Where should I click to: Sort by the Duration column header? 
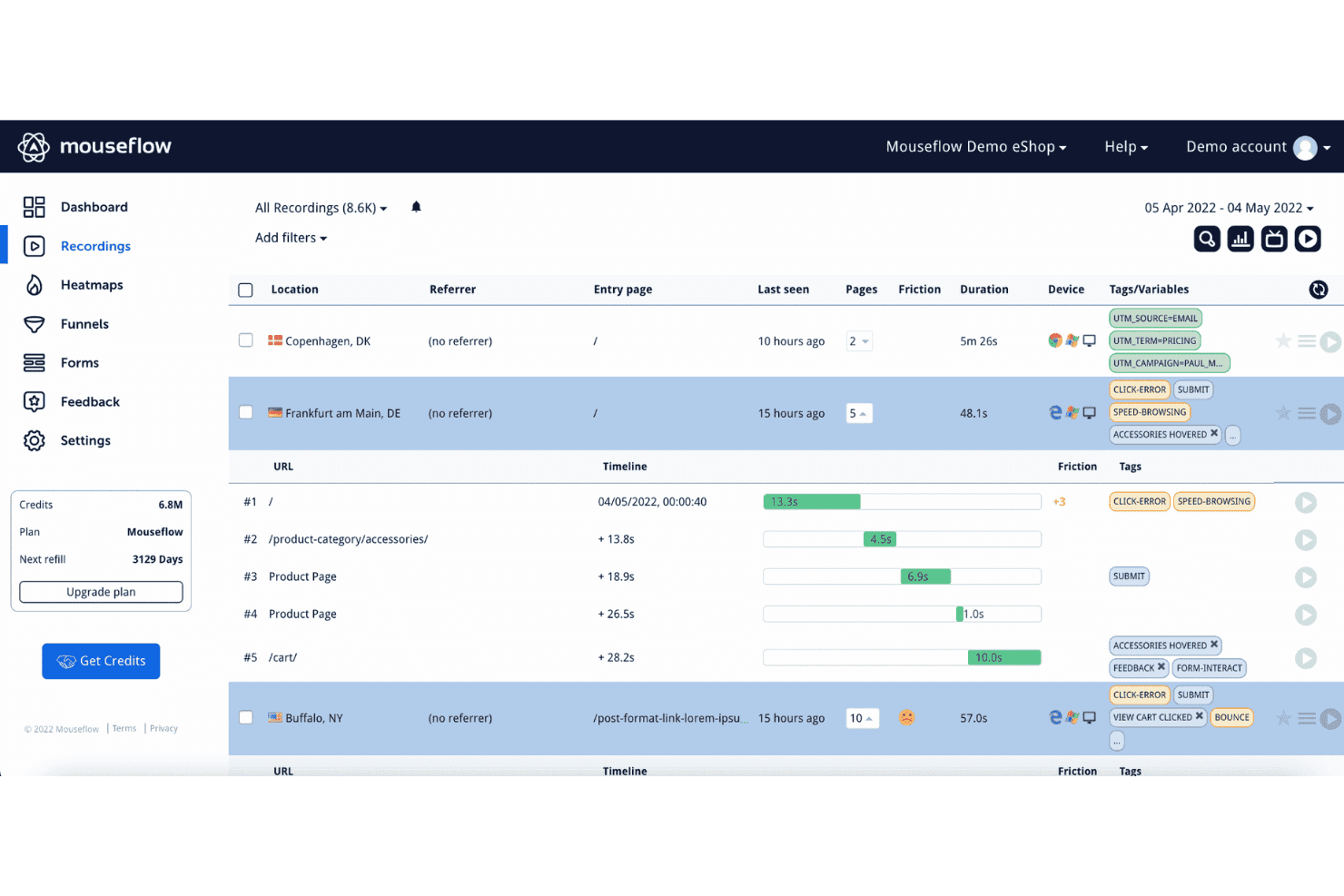(984, 290)
